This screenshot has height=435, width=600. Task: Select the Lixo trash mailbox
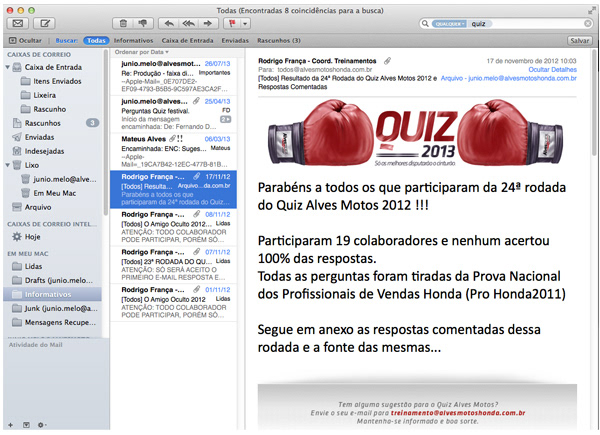click(53, 165)
